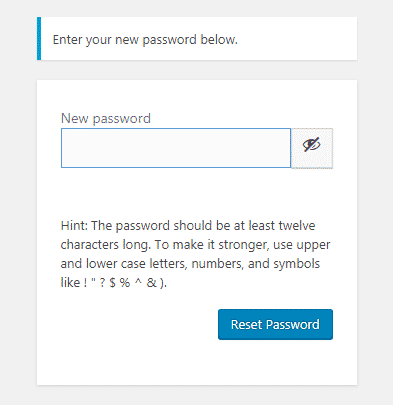Click the password hint paragraph
Image resolution: width=393 pixels, height=405 pixels.
point(195,254)
